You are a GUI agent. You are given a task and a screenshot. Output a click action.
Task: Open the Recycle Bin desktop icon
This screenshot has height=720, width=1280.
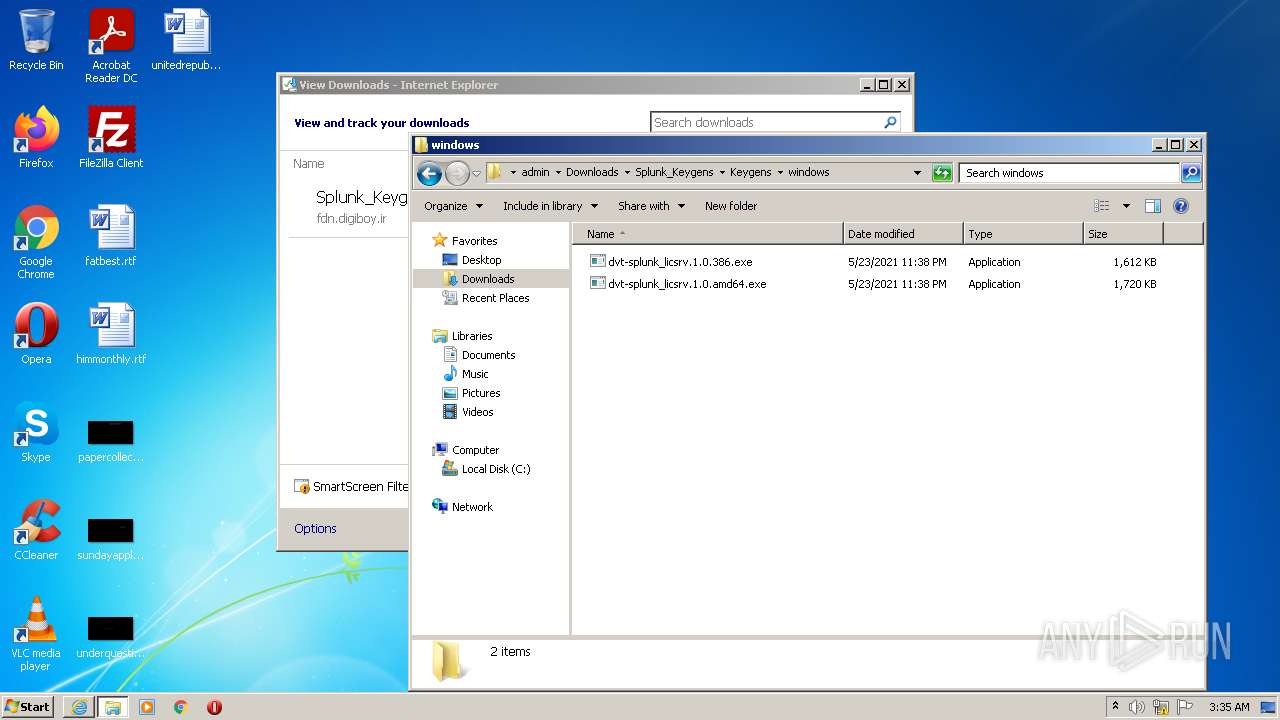(36, 40)
